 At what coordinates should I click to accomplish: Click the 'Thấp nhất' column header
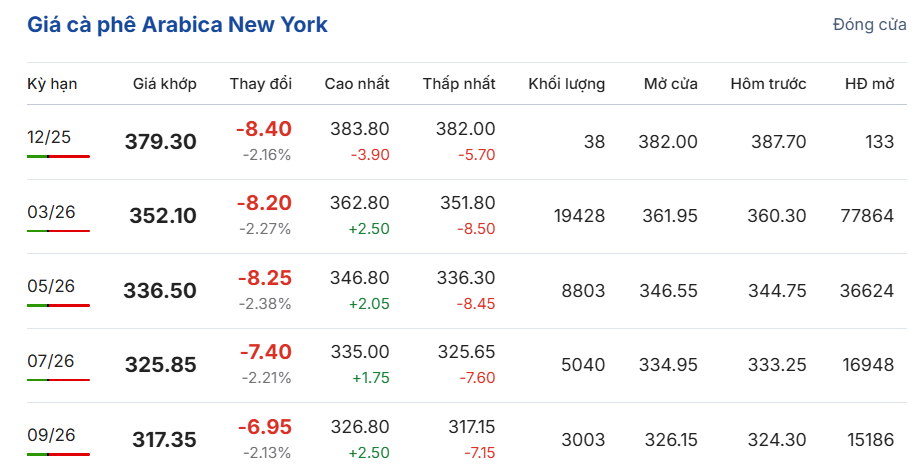click(x=459, y=84)
